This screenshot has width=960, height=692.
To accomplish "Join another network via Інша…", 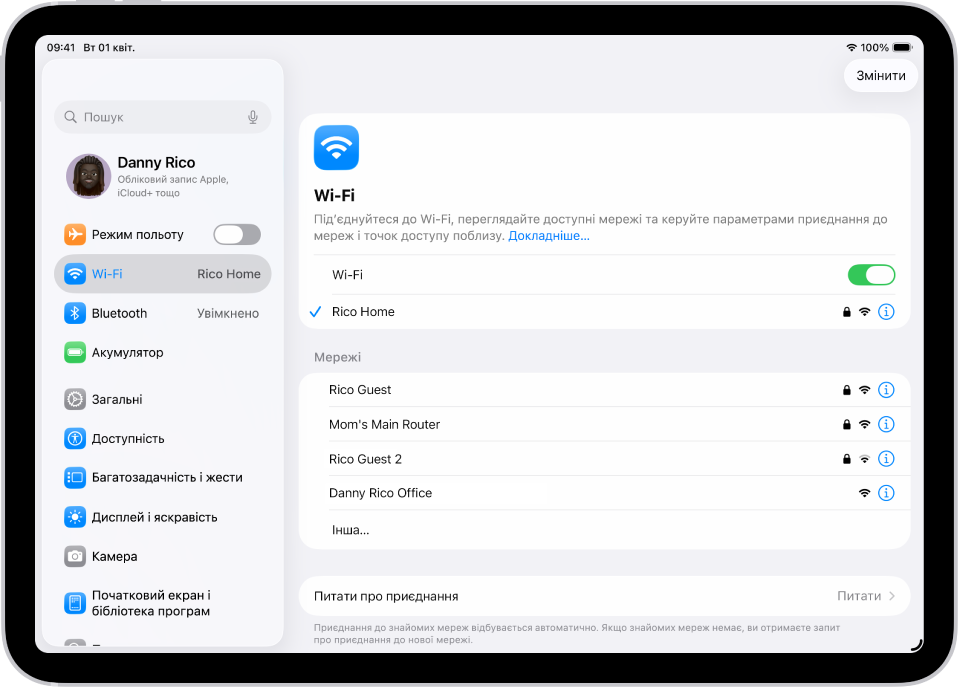I will click(604, 530).
